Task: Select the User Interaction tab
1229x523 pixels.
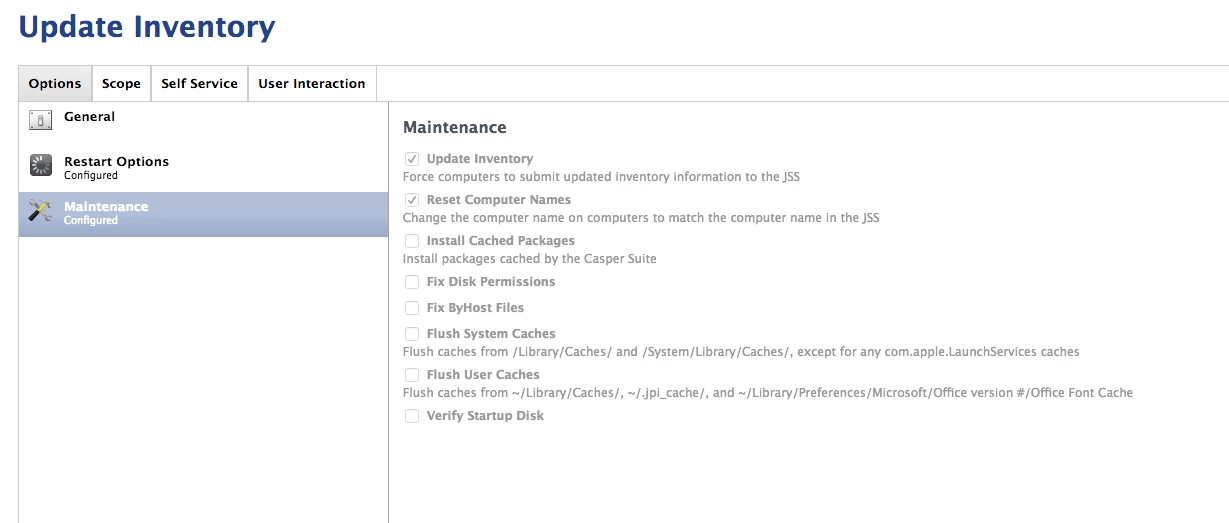Action: [311, 84]
